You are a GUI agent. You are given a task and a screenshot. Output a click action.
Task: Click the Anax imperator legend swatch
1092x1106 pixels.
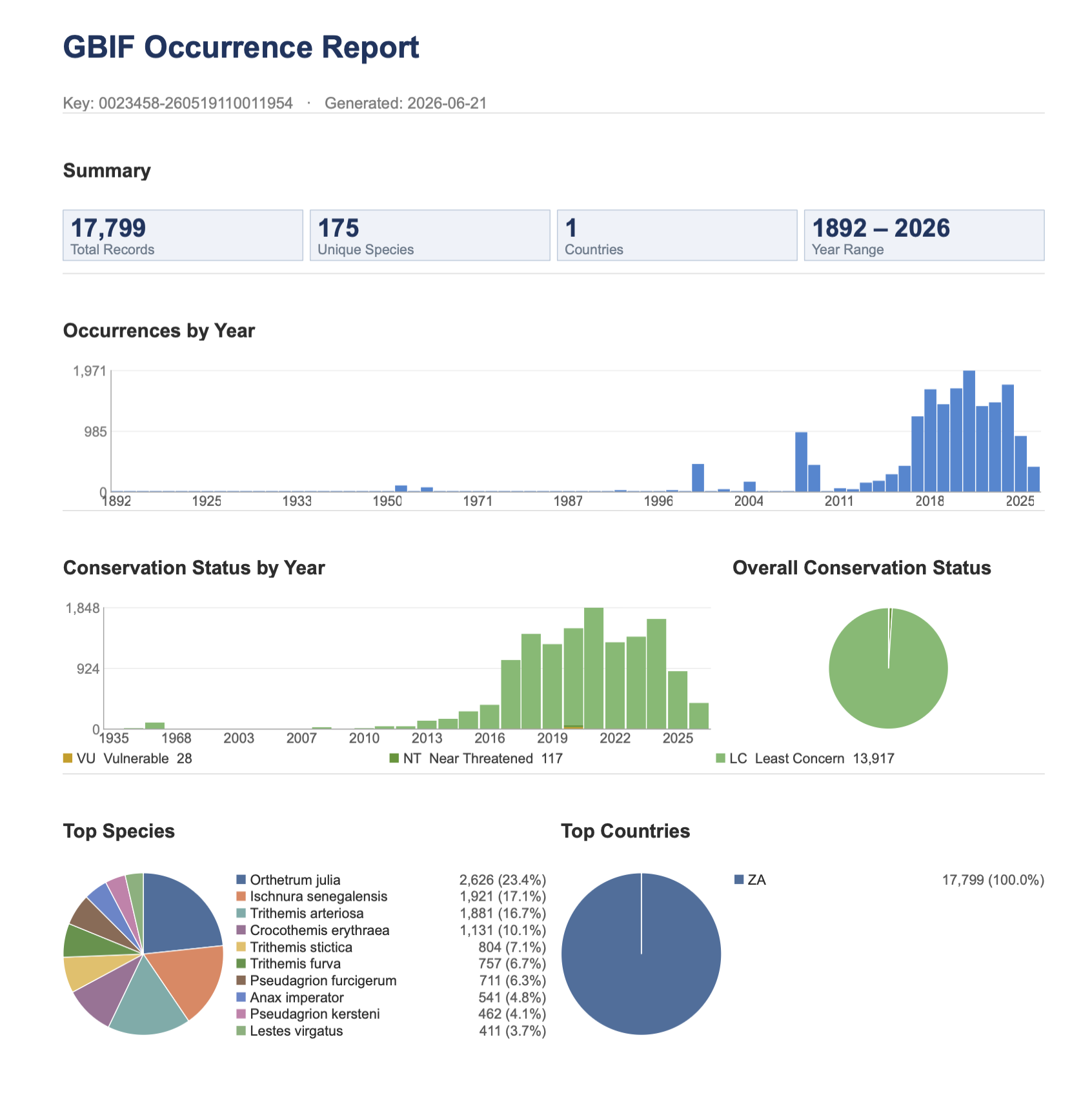[x=241, y=997]
